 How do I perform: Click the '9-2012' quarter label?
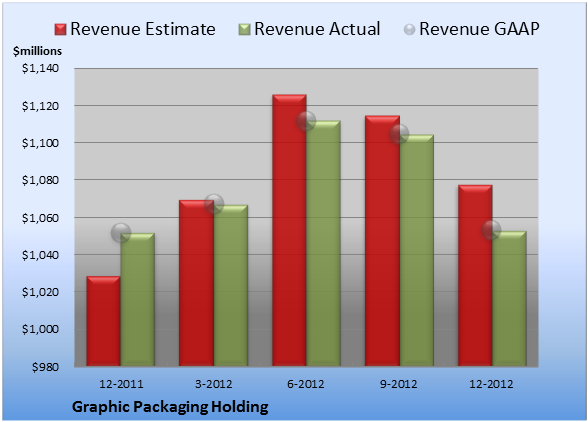(399, 384)
